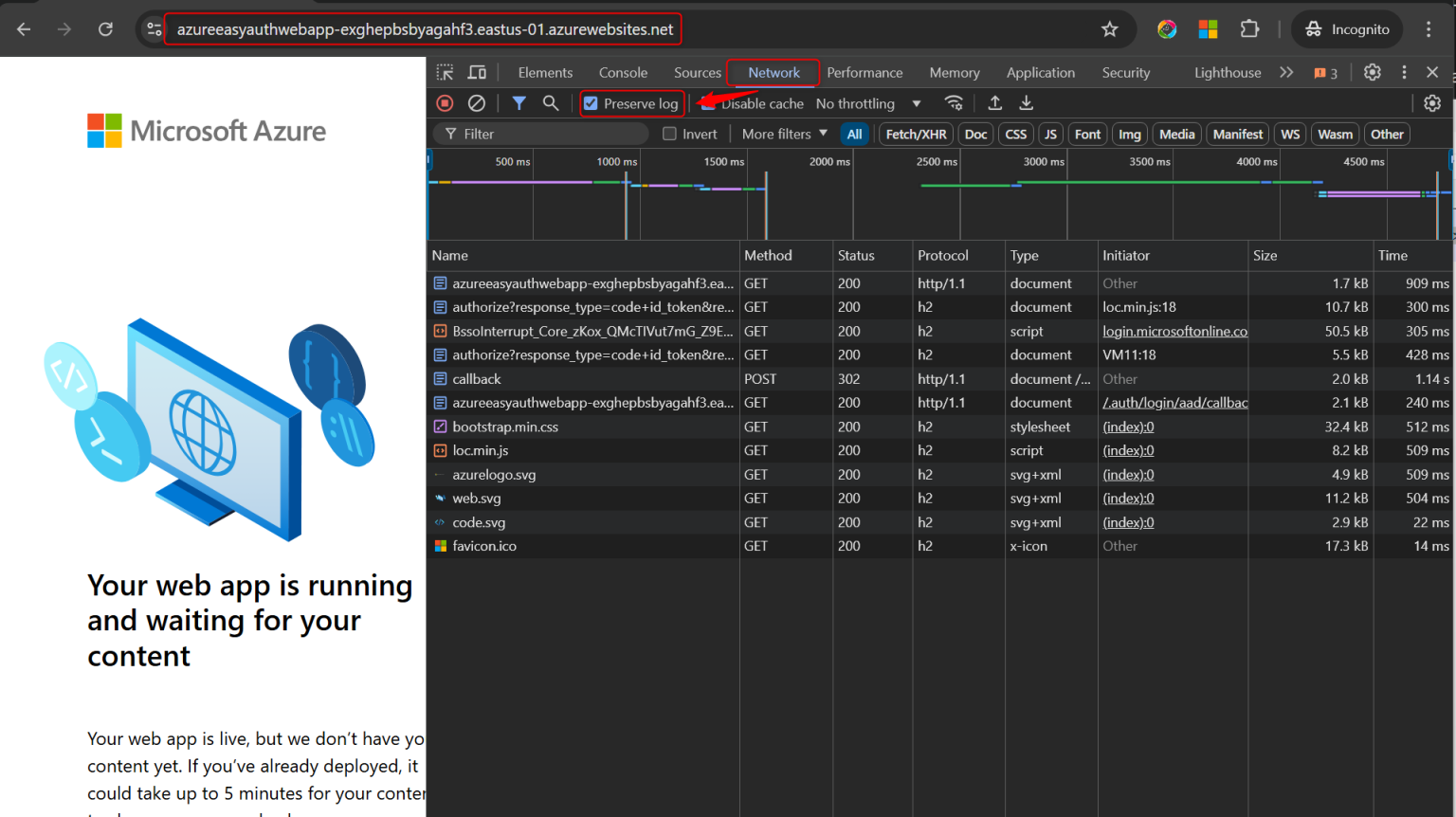Image resolution: width=1456 pixels, height=817 pixels.
Task: Clear the network request list
Action: tap(476, 102)
